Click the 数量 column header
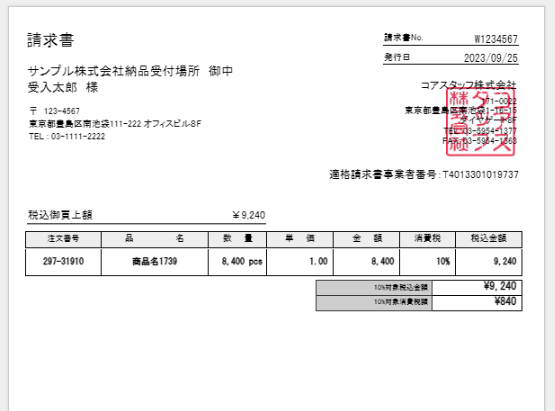Image resolution: width=555 pixels, height=411 pixels. (x=238, y=239)
